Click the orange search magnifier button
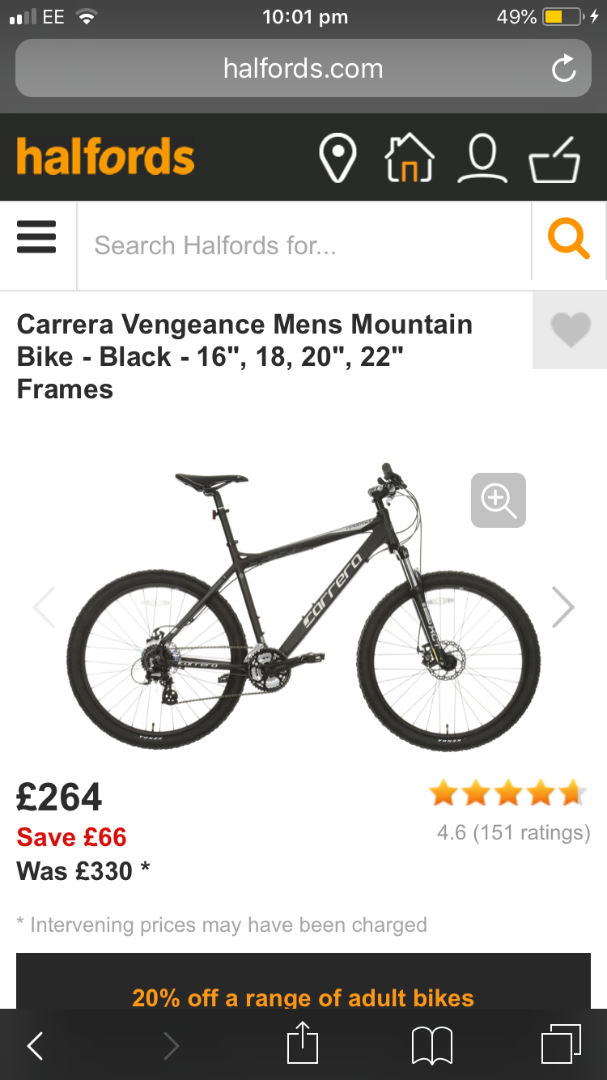The image size is (607, 1080). tap(569, 239)
